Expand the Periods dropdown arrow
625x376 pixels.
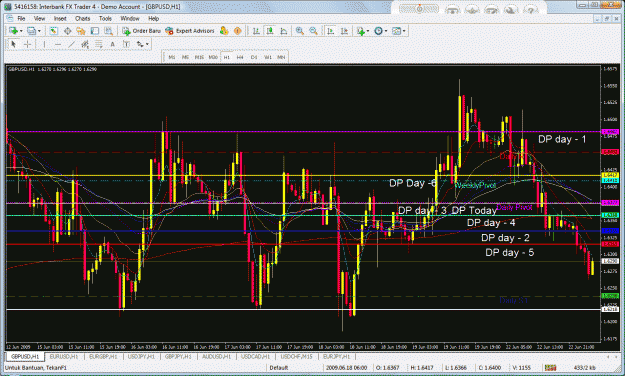(385, 31)
